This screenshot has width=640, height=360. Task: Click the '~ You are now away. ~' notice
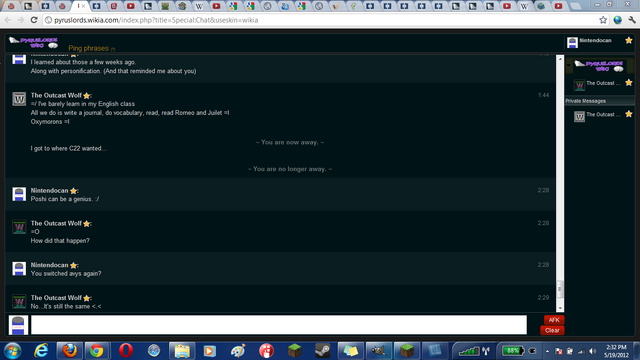pos(290,142)
